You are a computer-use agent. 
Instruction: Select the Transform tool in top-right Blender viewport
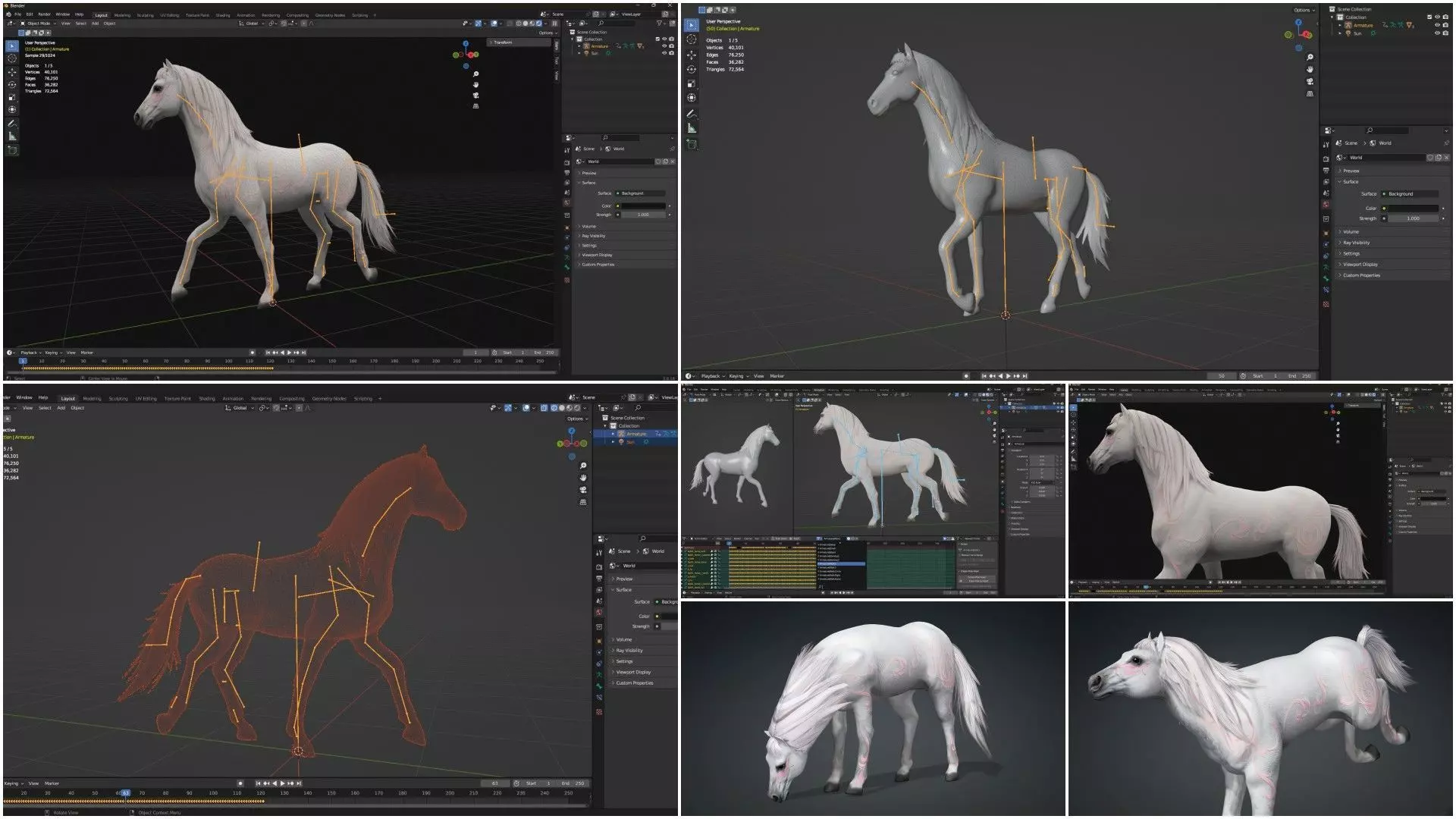point(692,97)
